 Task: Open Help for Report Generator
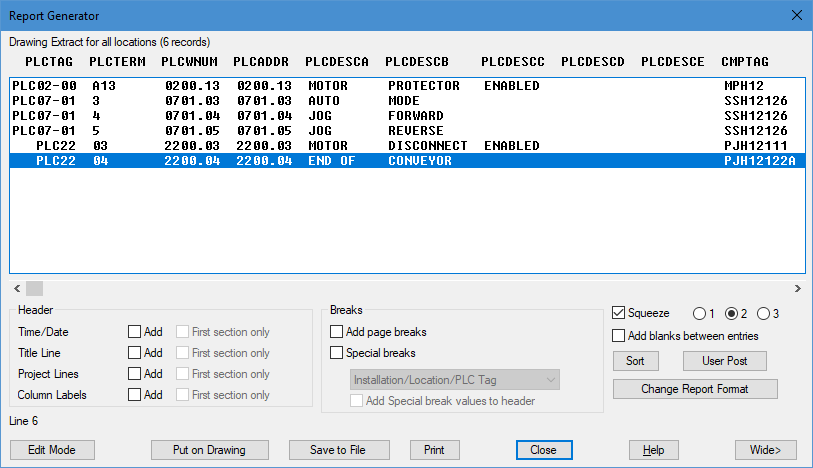click(653, 450)
